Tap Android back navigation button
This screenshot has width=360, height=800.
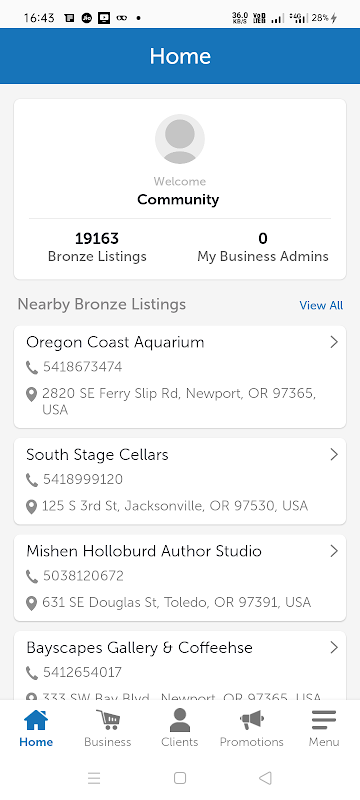(265, 778)
